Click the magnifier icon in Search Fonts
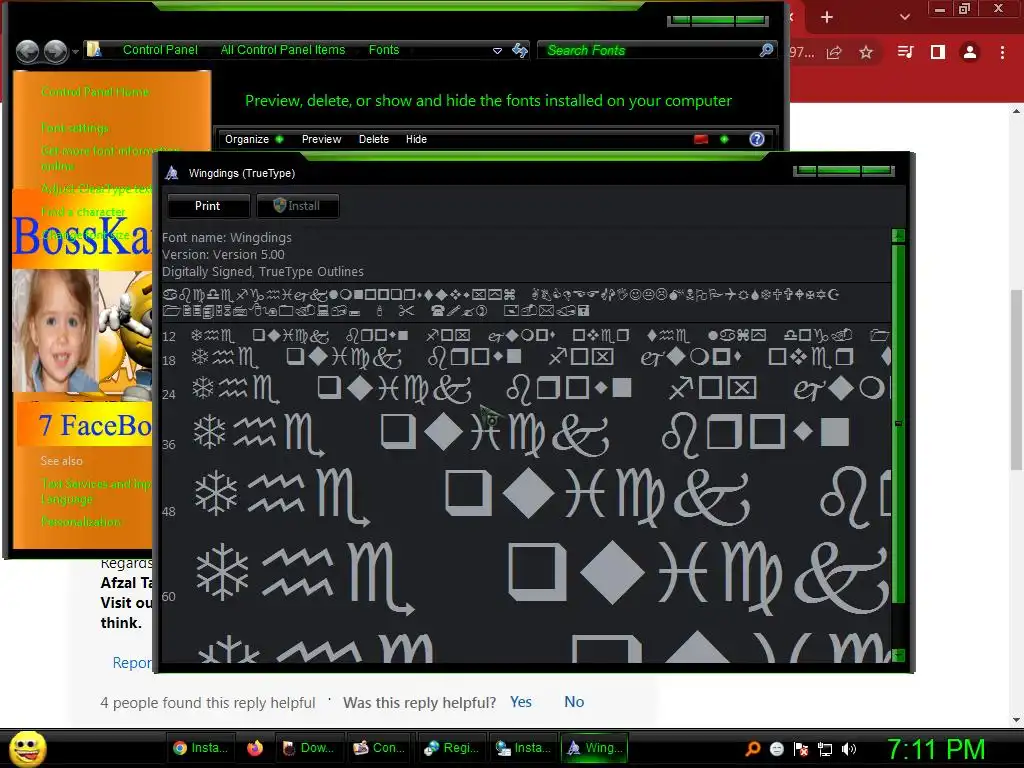The height and width of the screenshot is (768, 1024). 767,50
